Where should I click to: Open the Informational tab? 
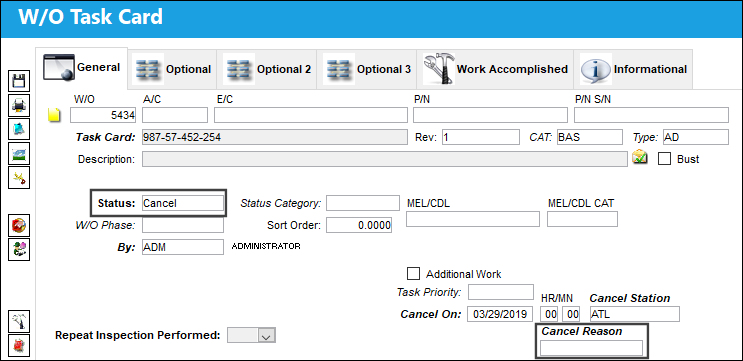pos(633,69)
